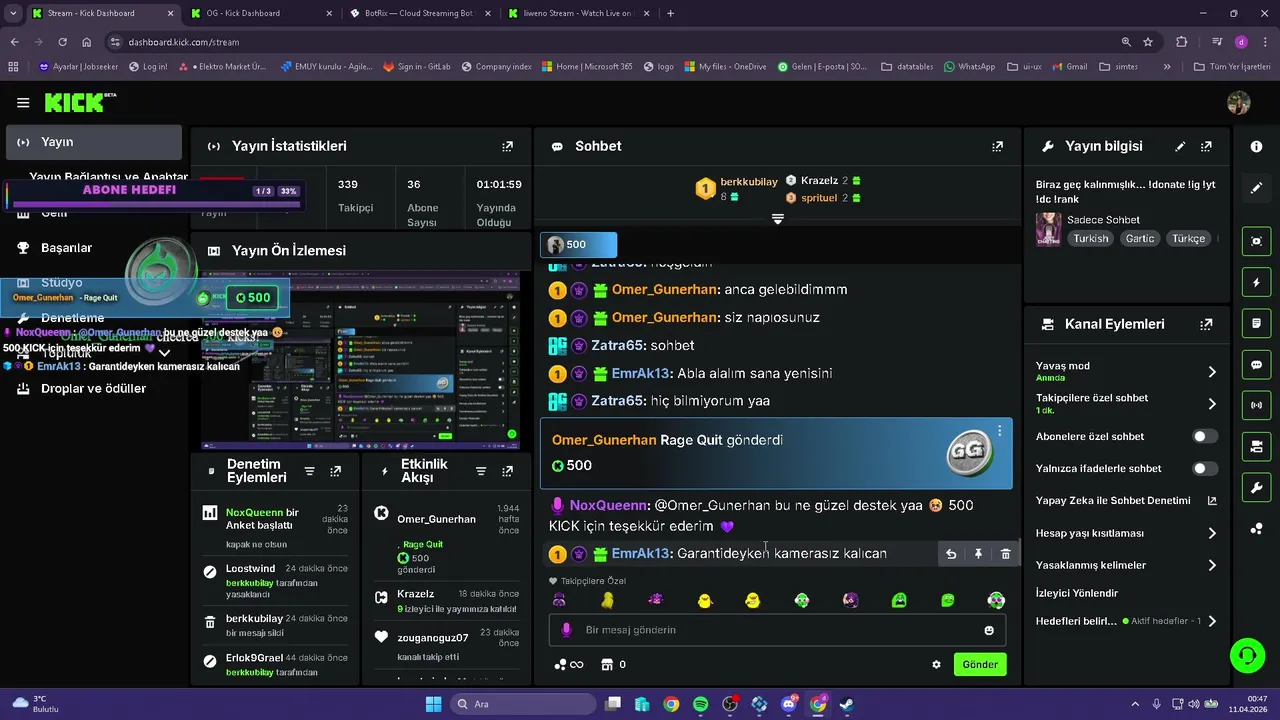This screenshot has height=720, width=1280.
Task: Click the Turkish tag in Yayın bilgisi
Action: coord(1091,238)
